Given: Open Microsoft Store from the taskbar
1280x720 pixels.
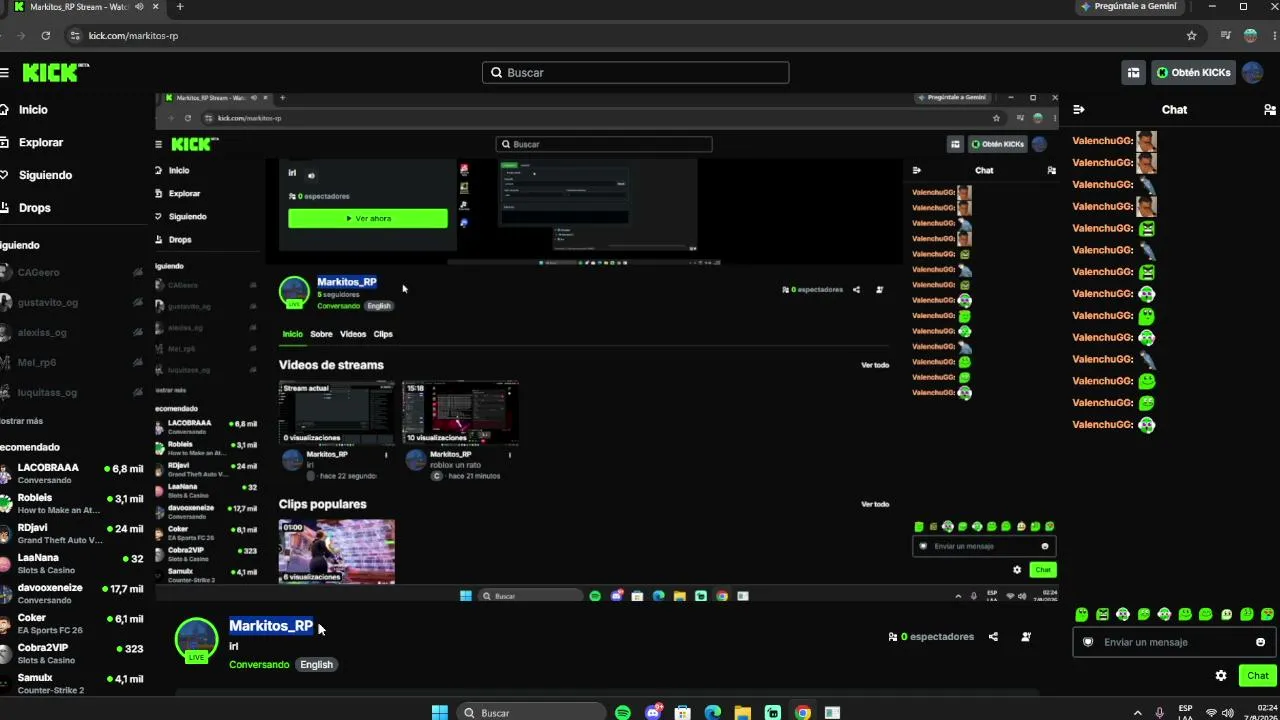Looking at the screenshot, I should click(x=683, y=713).
